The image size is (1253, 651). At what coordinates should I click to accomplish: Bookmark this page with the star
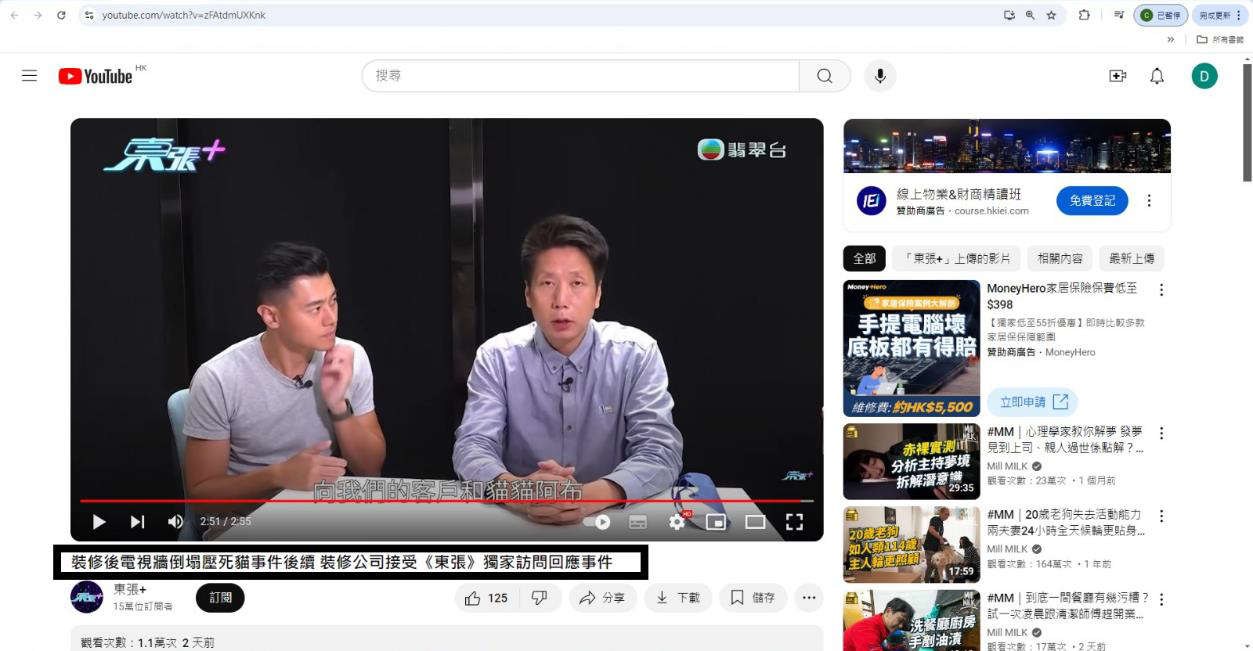1051,15
